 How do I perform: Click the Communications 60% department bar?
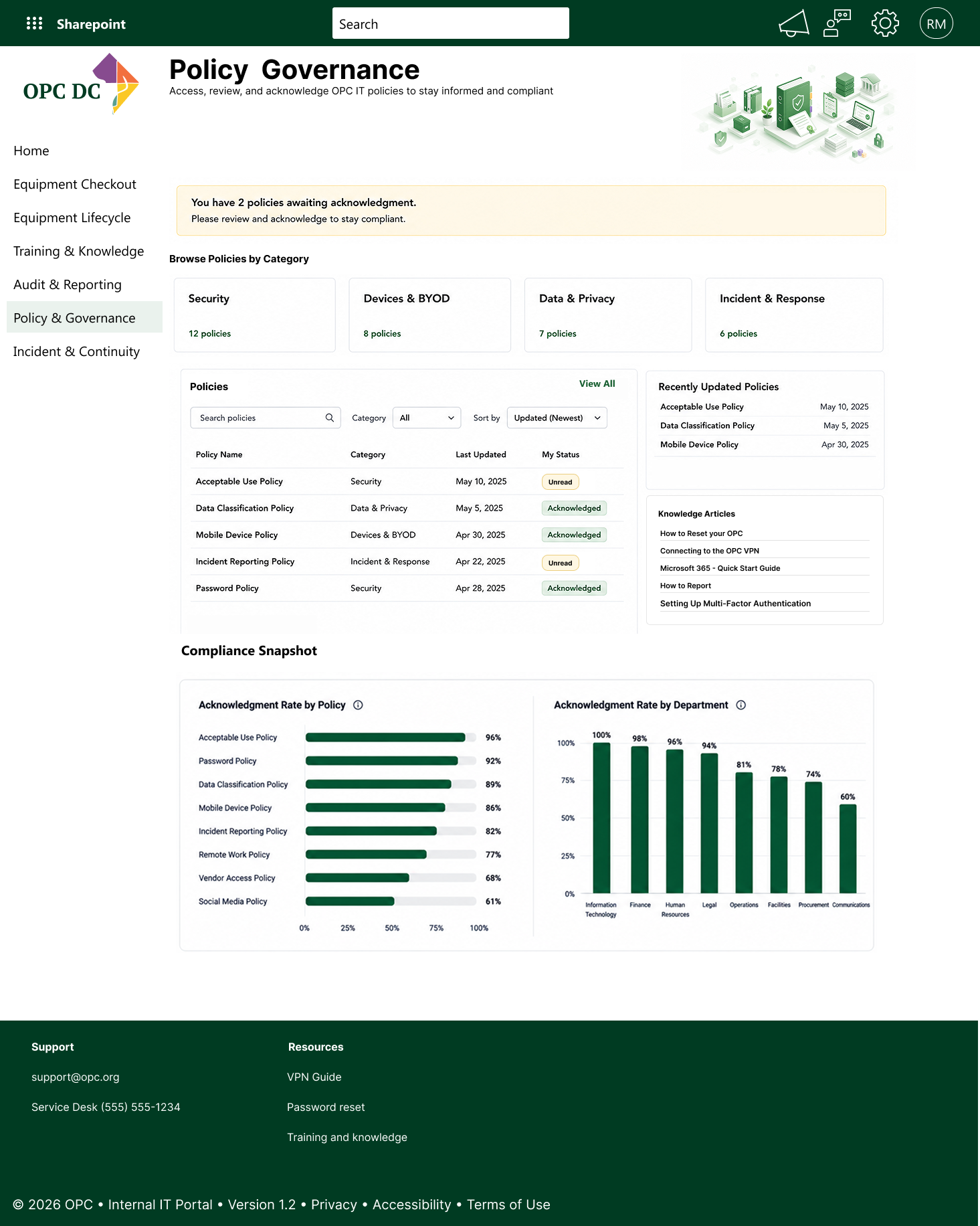click(x=848, y=849)
